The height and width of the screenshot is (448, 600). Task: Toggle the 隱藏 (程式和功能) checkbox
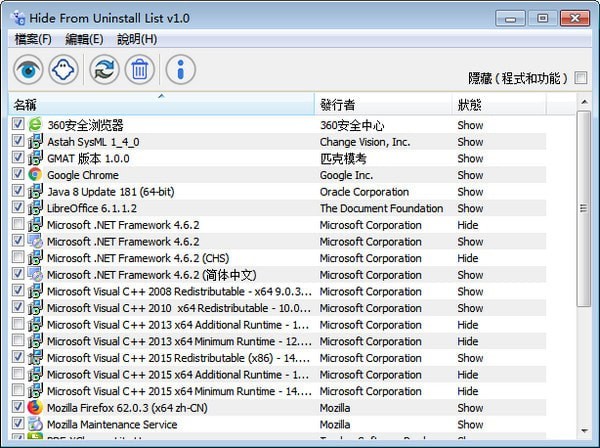coord(581,78)
